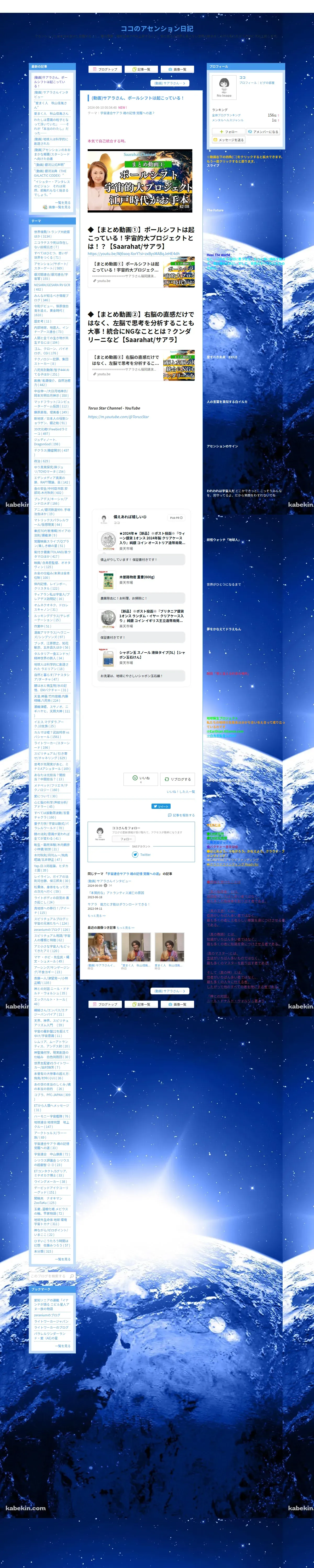Viewport: 314px width, 1568px height.
Task: Open 「本質的な」アトランティス滅亡の原因 article
Action: [116, 892]
